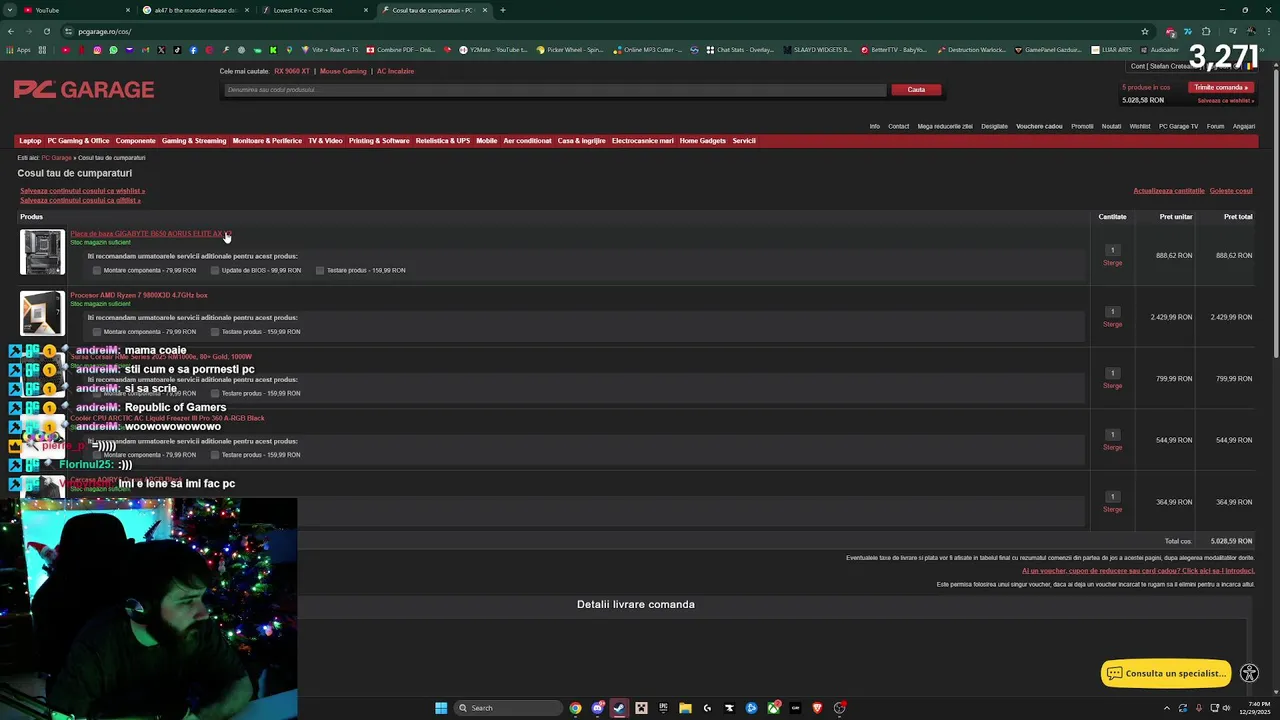The width and height of the screenshot is (1280, 720).
Task: Open the YouTube bookmark icon in bookmarks bar
Action: (66, 50)
